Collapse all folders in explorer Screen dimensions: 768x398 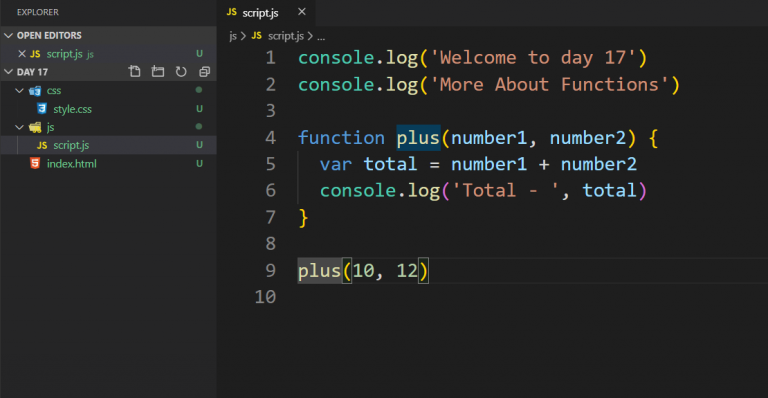click(x=204, y=71)
